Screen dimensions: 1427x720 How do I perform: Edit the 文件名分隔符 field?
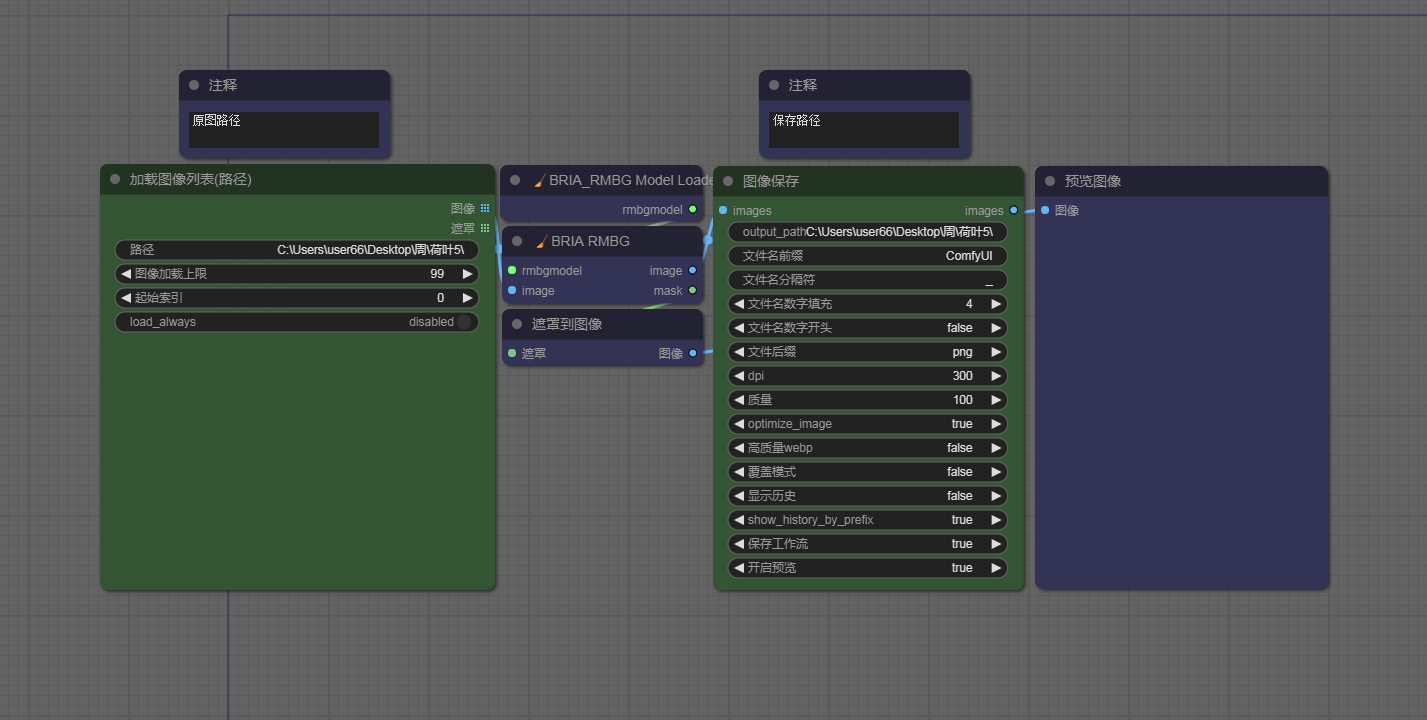[868, 280]
